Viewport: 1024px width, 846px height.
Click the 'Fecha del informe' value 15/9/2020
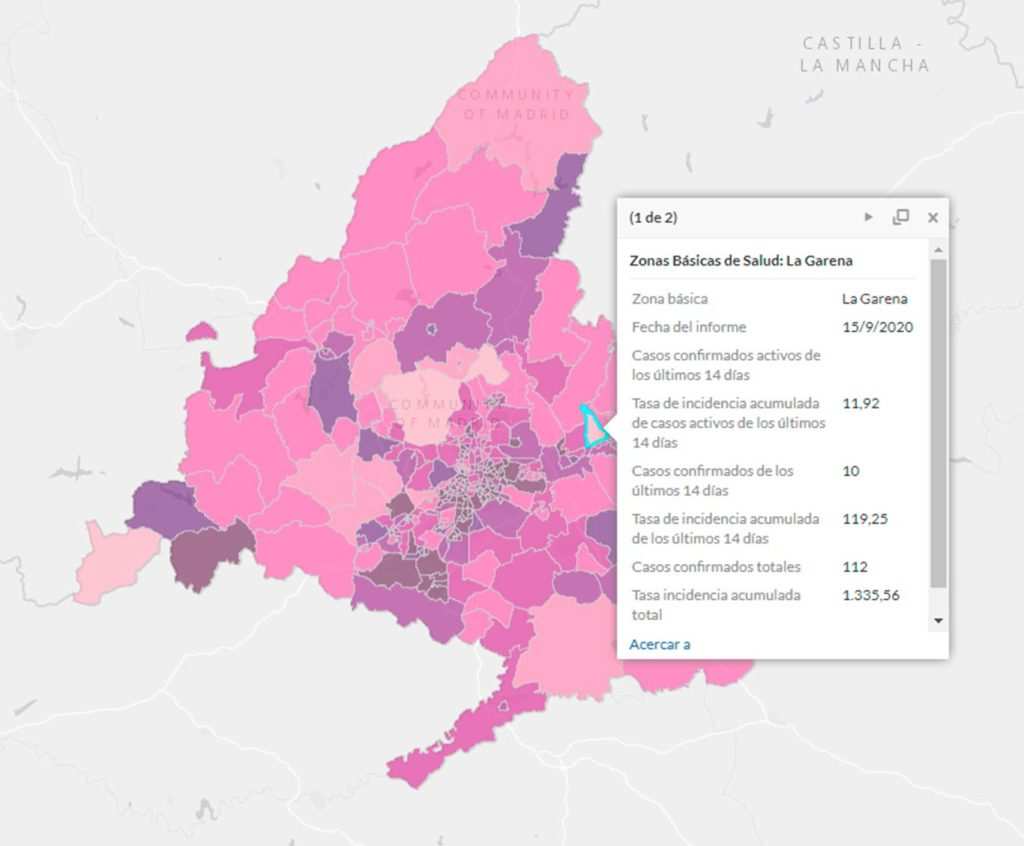click(x=877, y=327)
